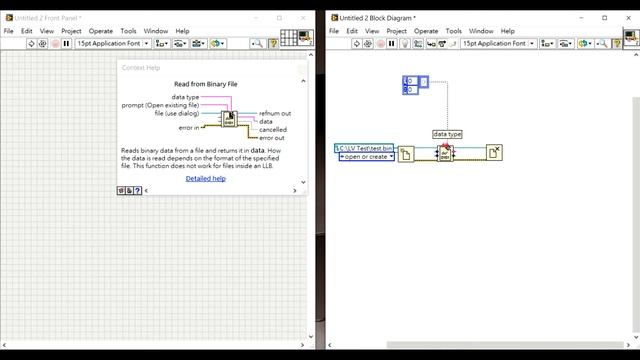Open Distribute Objects menu in Block Diagram
Viewport: 640px width, 360px height.
tap(565, 43)
